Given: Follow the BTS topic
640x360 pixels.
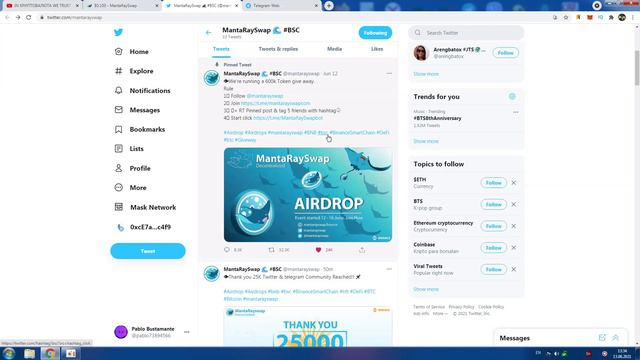Looking at the screenshot, I should point(493,204).
